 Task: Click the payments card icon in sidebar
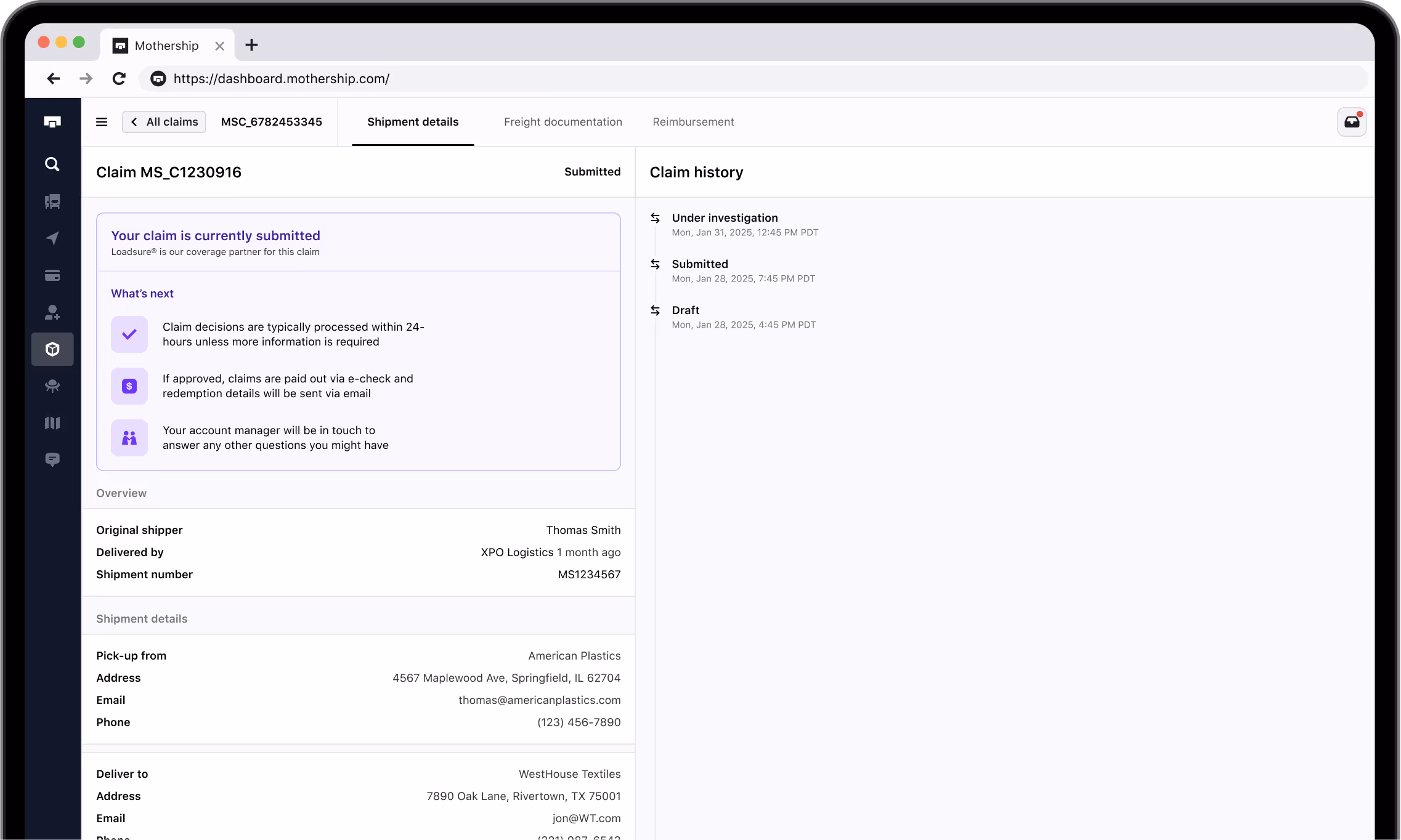click(52, 275)
